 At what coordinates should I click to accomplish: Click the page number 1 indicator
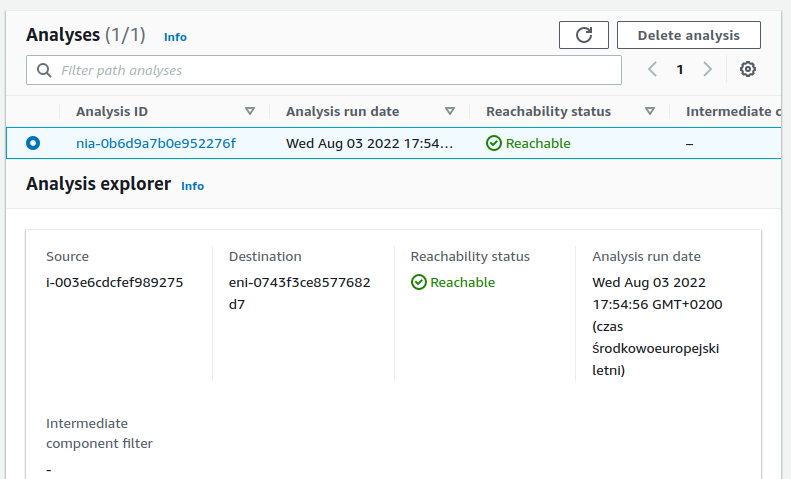(x=680, y=69)
